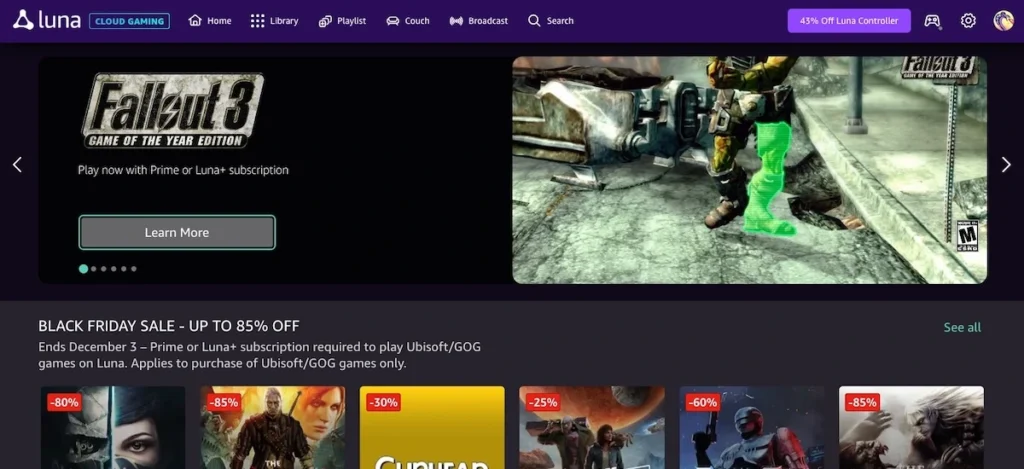This screenshot has width=1024, height=469.
Task: Open the game controller settings icon
Action: click(932, 21)
